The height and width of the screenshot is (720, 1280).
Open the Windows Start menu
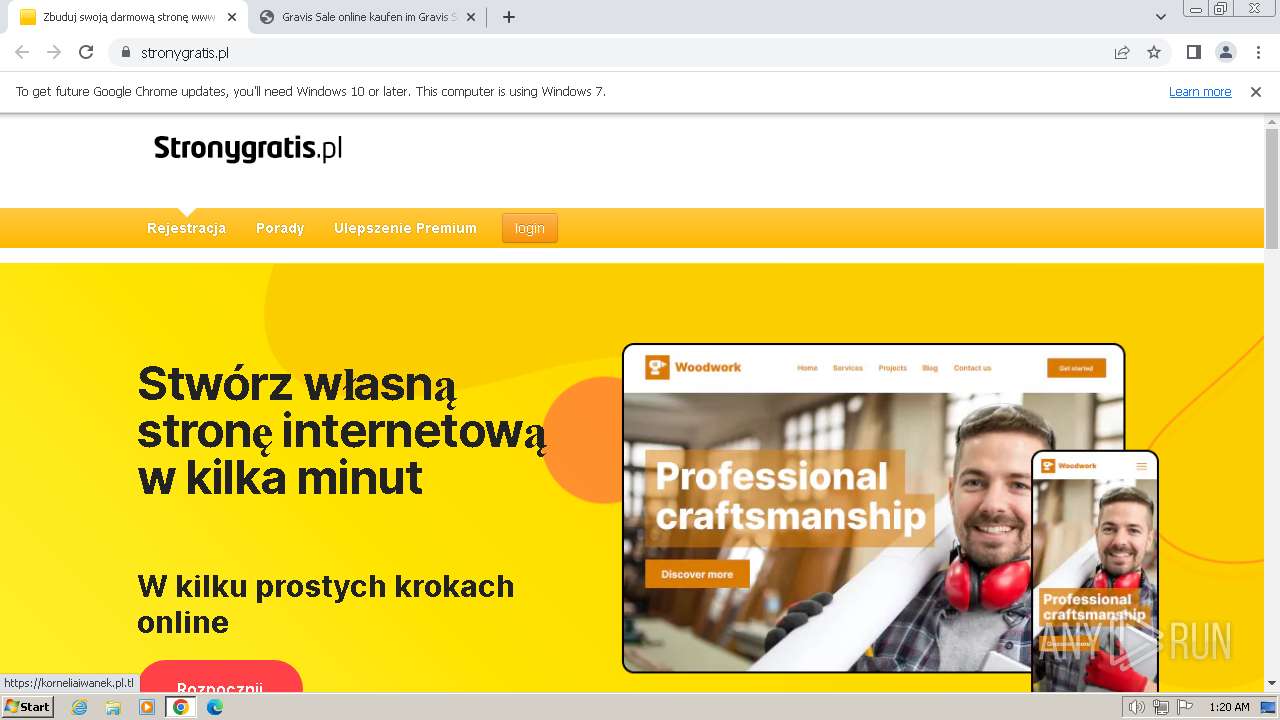pos(28,707)
